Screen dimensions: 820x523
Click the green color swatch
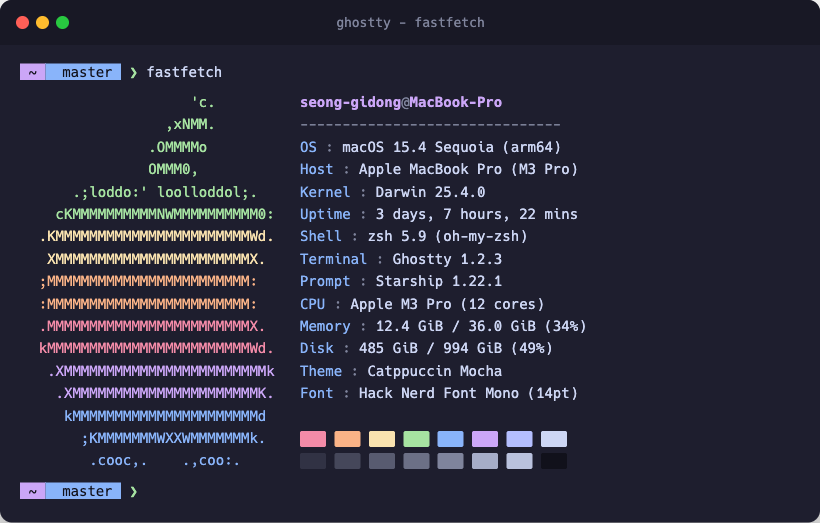[x=416, y=439]
